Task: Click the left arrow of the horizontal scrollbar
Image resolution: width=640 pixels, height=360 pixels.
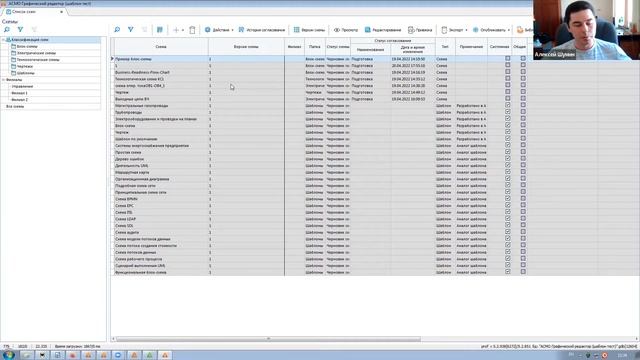Action: (x=113, y=339)
